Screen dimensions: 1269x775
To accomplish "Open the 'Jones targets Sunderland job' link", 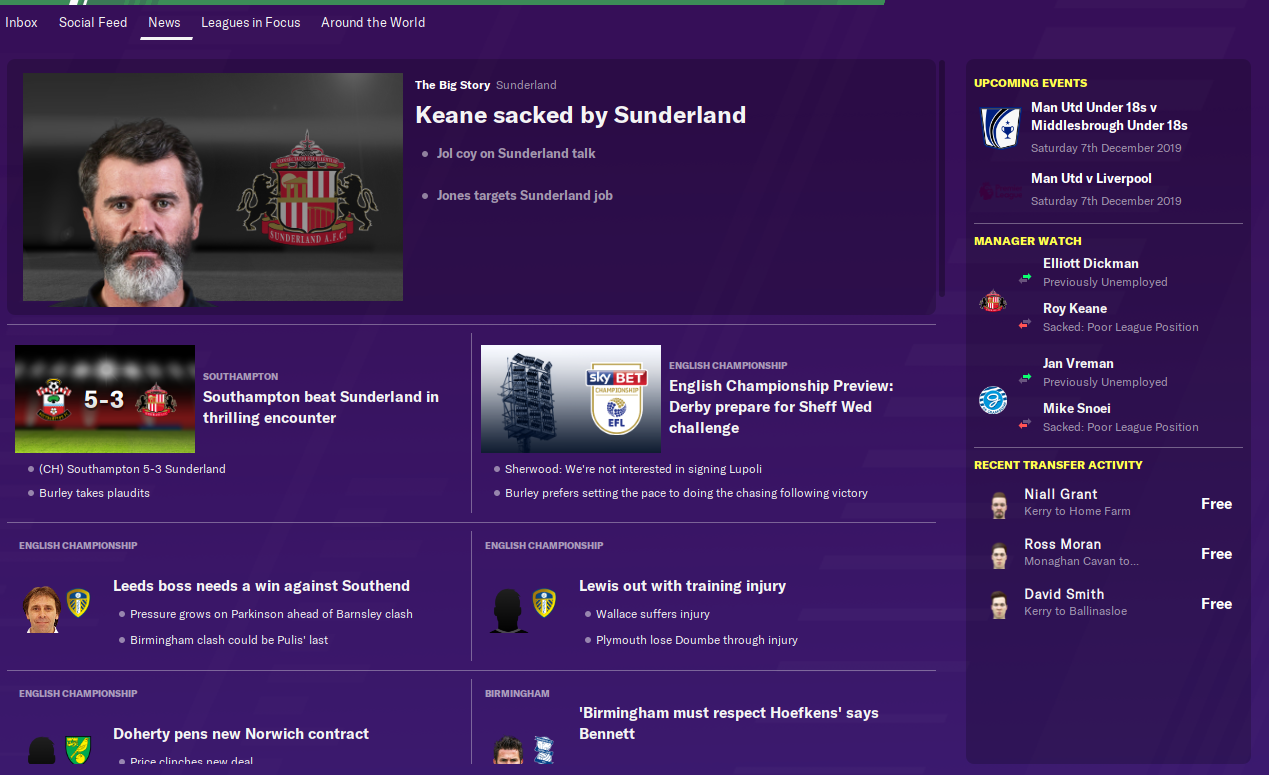I will coord(525,196).
